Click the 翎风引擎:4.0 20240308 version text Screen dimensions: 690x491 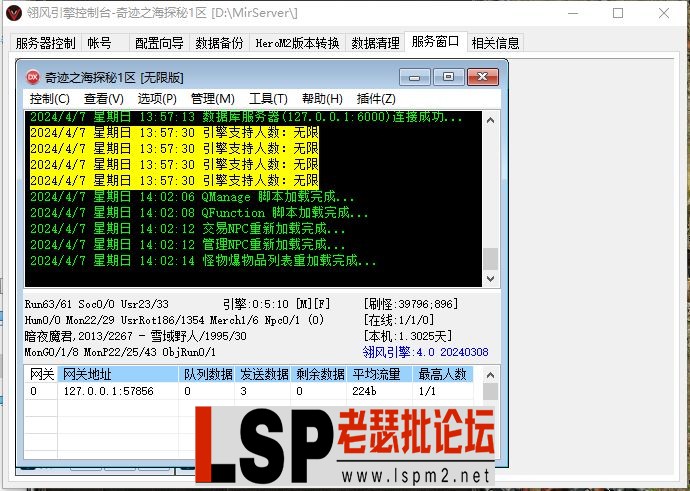(426, 352)
